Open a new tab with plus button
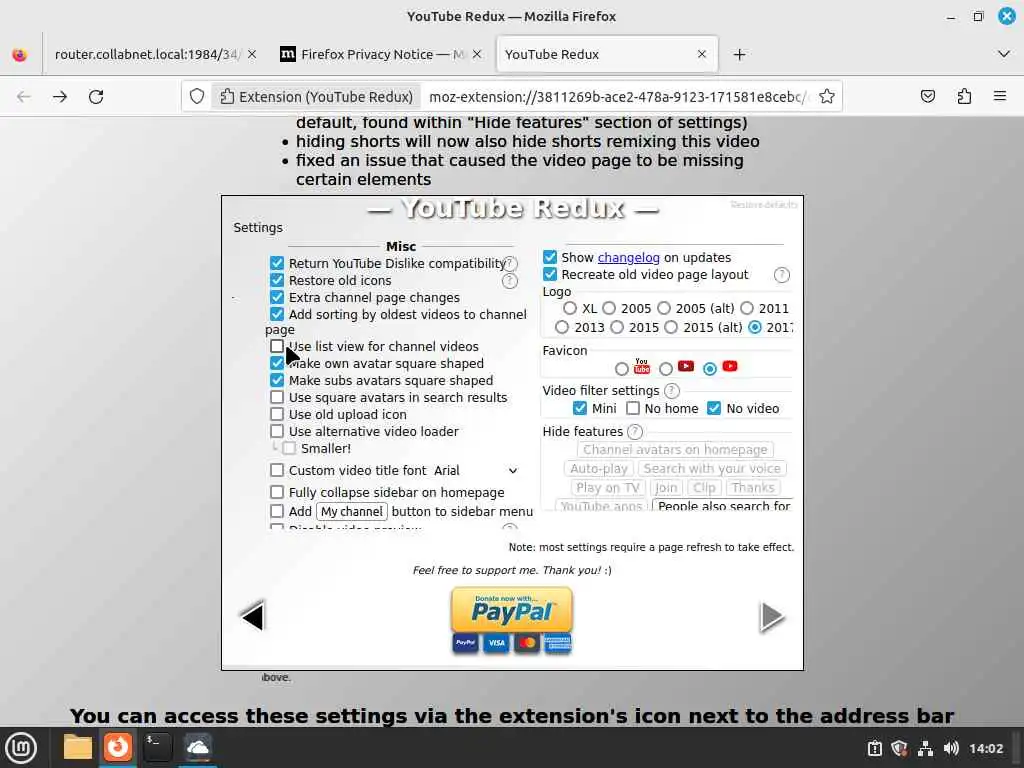1024x768 pixels. pos(739,55)
